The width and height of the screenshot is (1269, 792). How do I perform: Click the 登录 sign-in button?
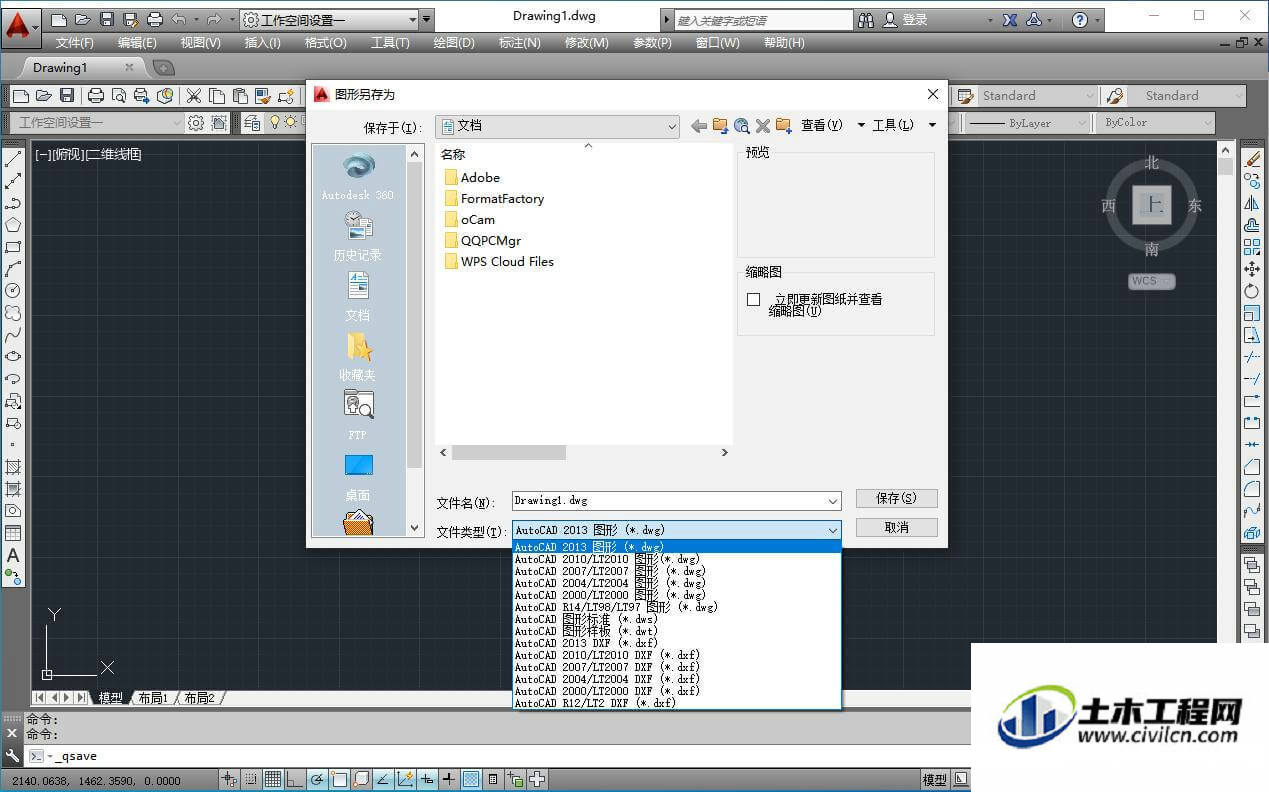[x=905, y=19]
